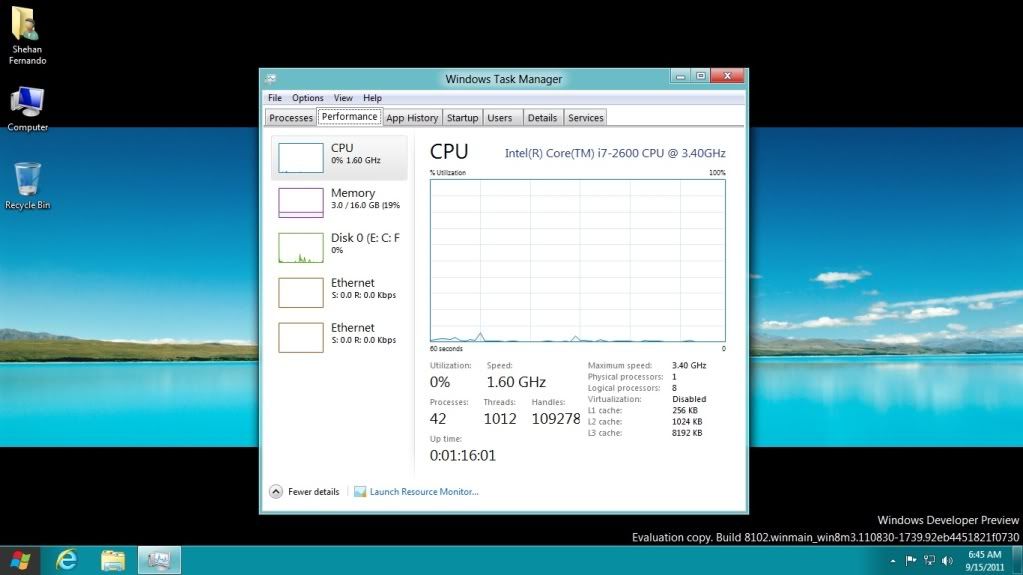Click the Launch Resource Monitor link
The width and height of the screenshot is (1023, 575).
(x=424, y=491)
